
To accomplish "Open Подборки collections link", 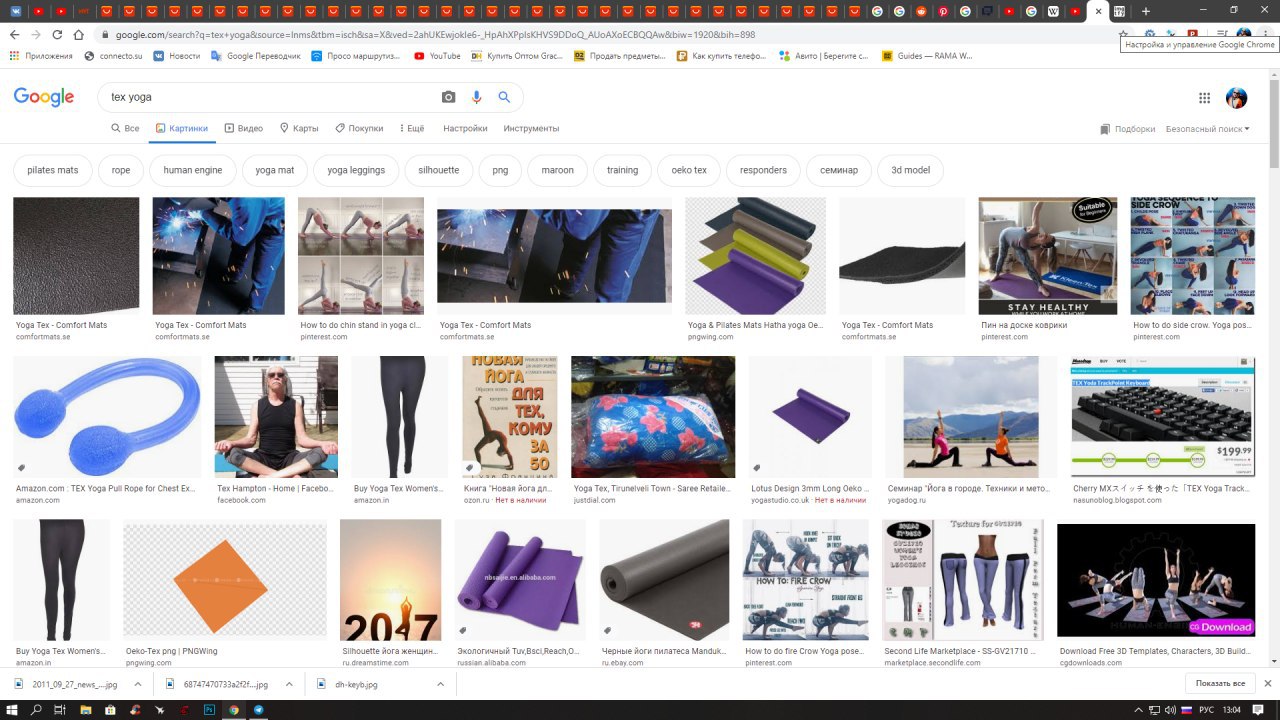I will [1128, 129].
